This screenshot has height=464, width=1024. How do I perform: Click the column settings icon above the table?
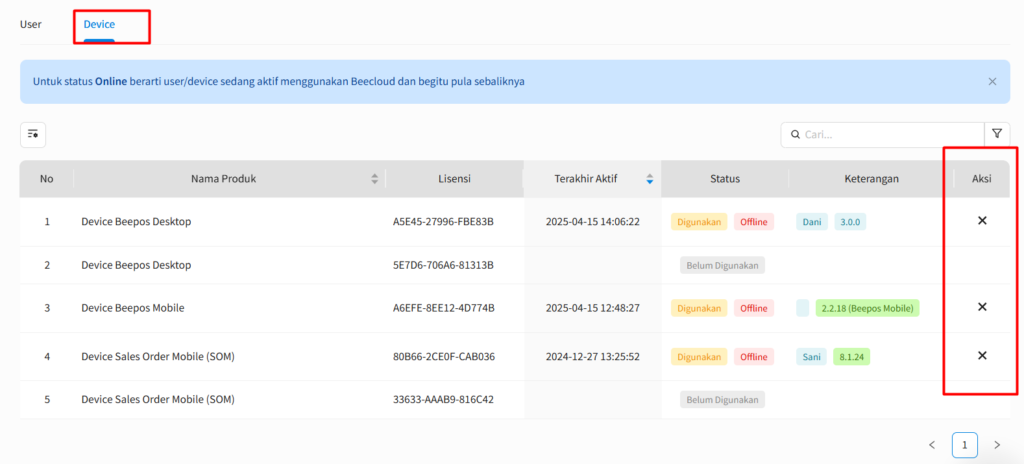33,135
